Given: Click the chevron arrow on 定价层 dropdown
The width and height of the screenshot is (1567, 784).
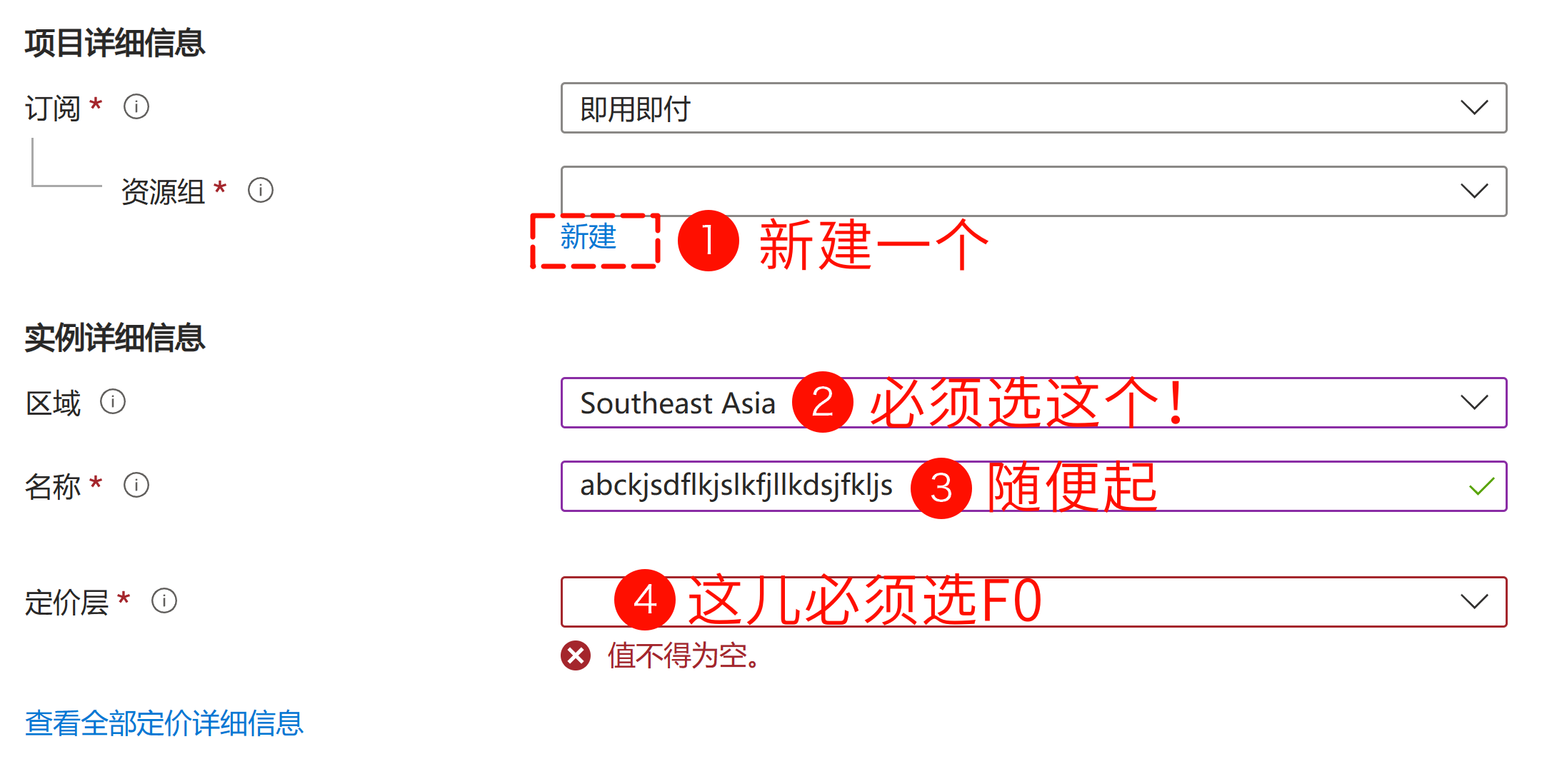Looking at the screenshot, I should pyautogui.click(x=1474, y=602).
